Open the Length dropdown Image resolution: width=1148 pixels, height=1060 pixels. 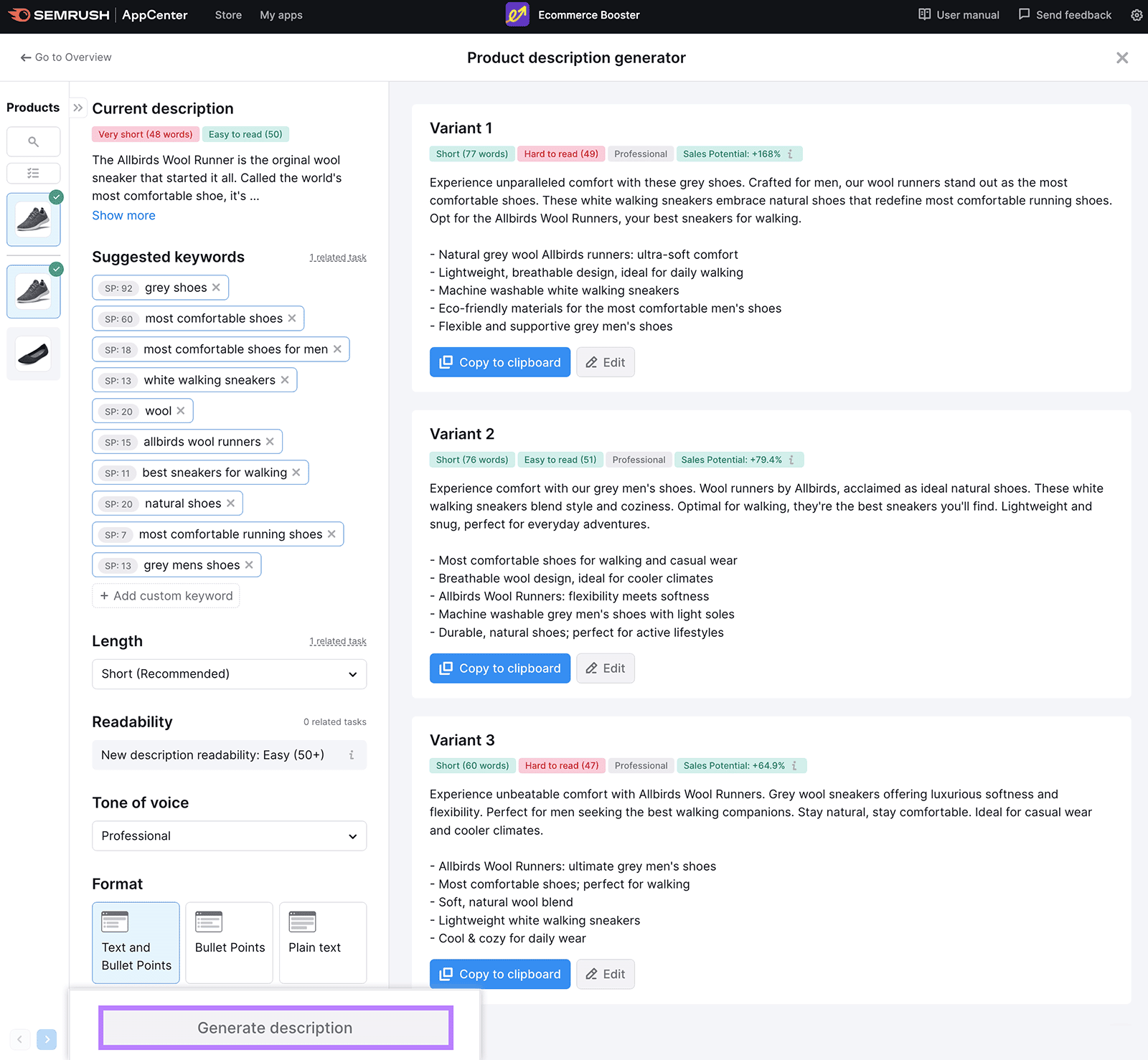[x=229, y=674]
